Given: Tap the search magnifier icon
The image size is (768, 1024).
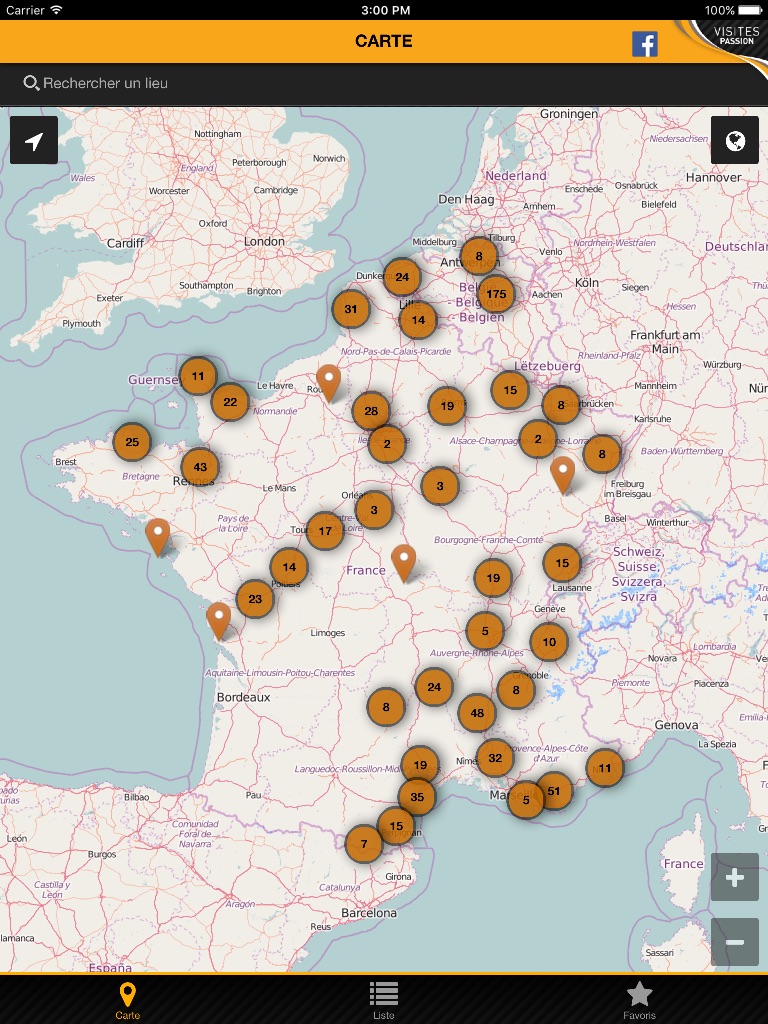Looking at the screenshot, I should pos(31,83).
